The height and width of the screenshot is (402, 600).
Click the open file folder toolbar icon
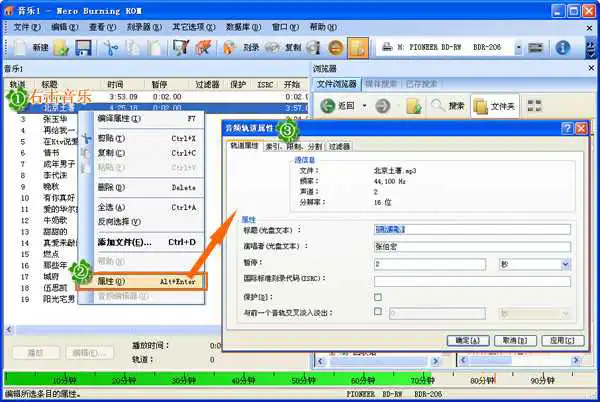point(61,47)
